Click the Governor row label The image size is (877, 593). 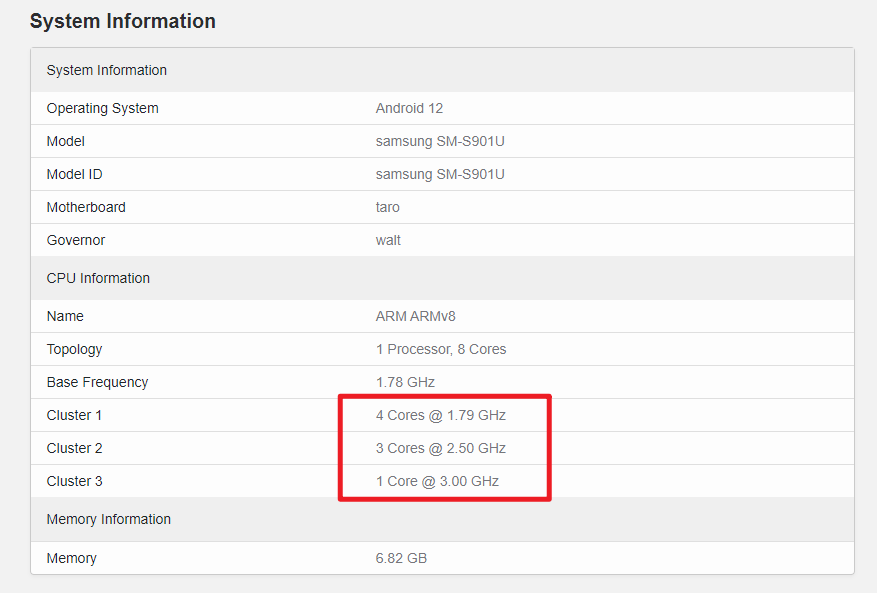coord(75,240)
